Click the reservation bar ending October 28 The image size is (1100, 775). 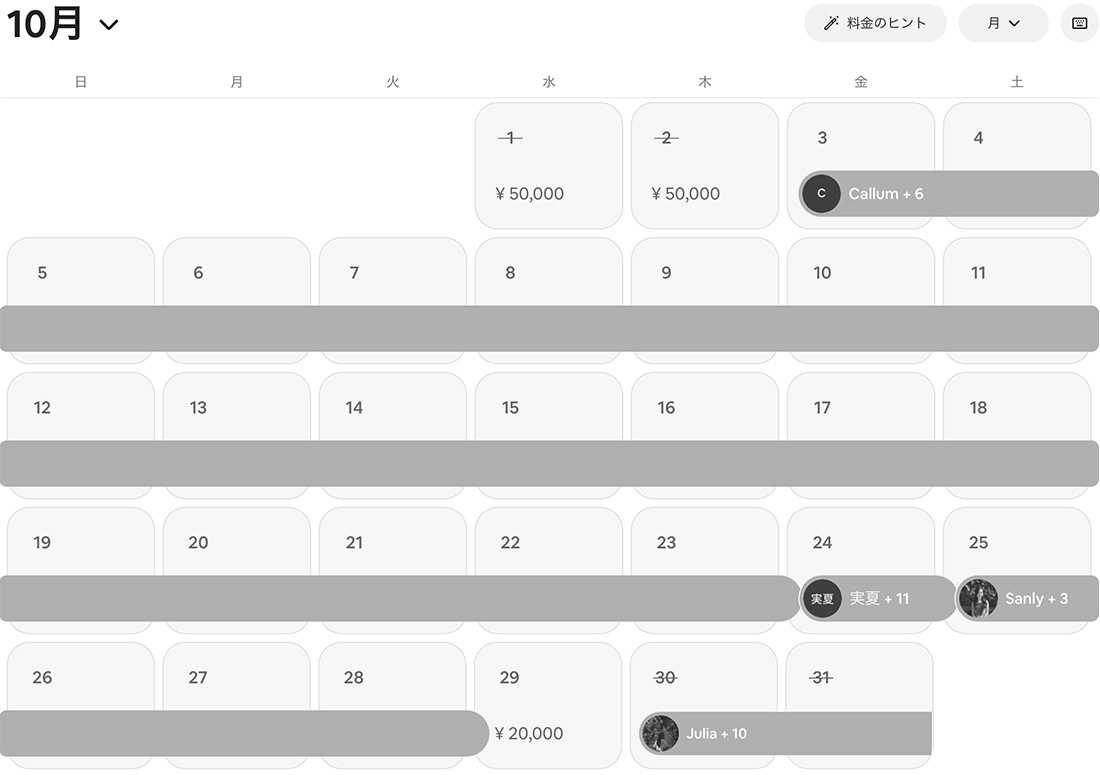pyautogui.click(x=240, y=733)
